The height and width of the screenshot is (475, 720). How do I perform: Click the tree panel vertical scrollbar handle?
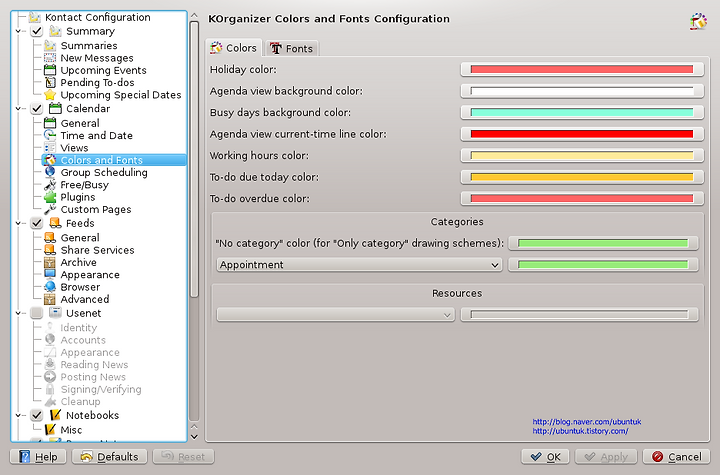point(194,159)
